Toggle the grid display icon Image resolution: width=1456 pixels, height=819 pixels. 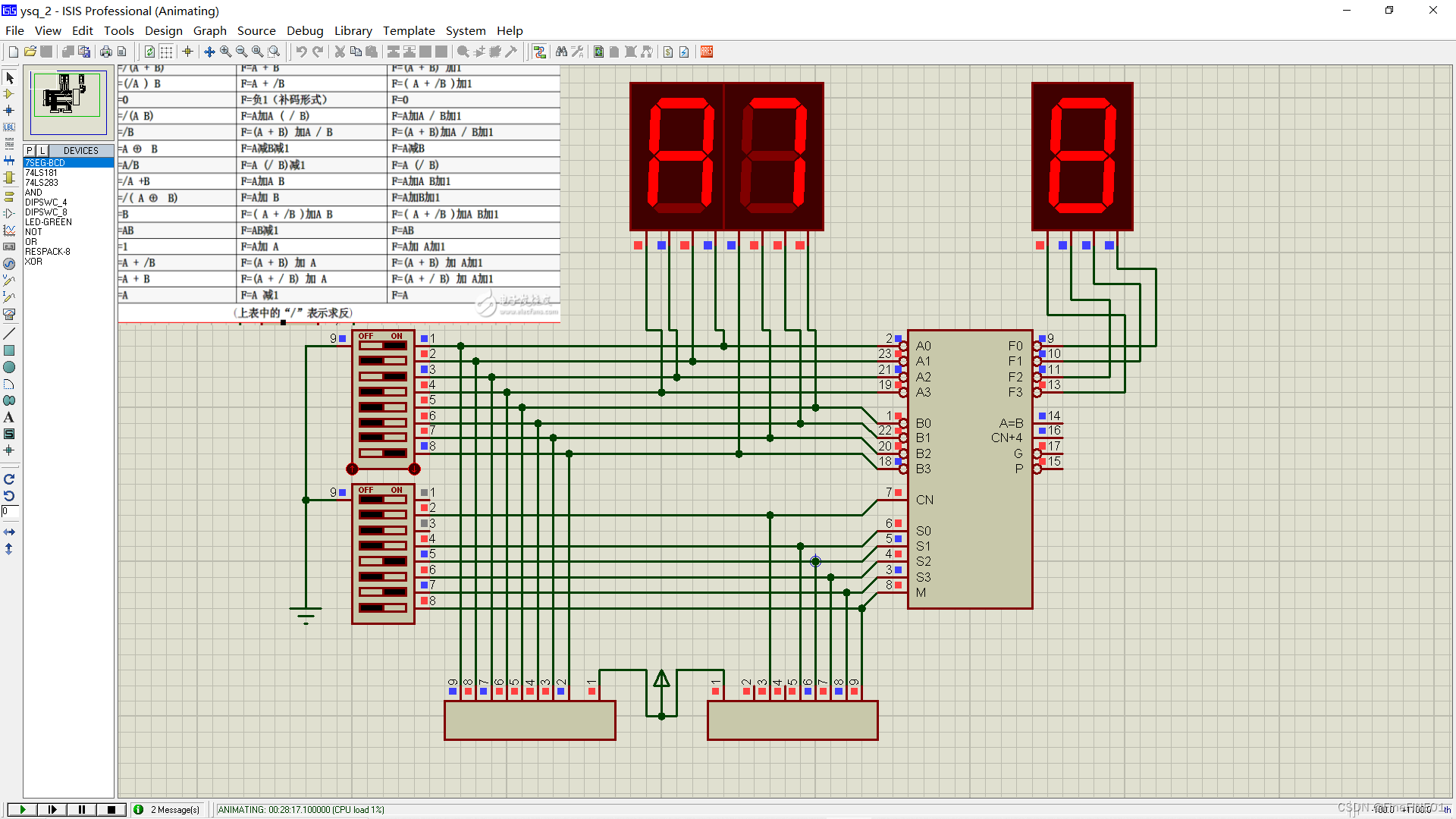166,52
